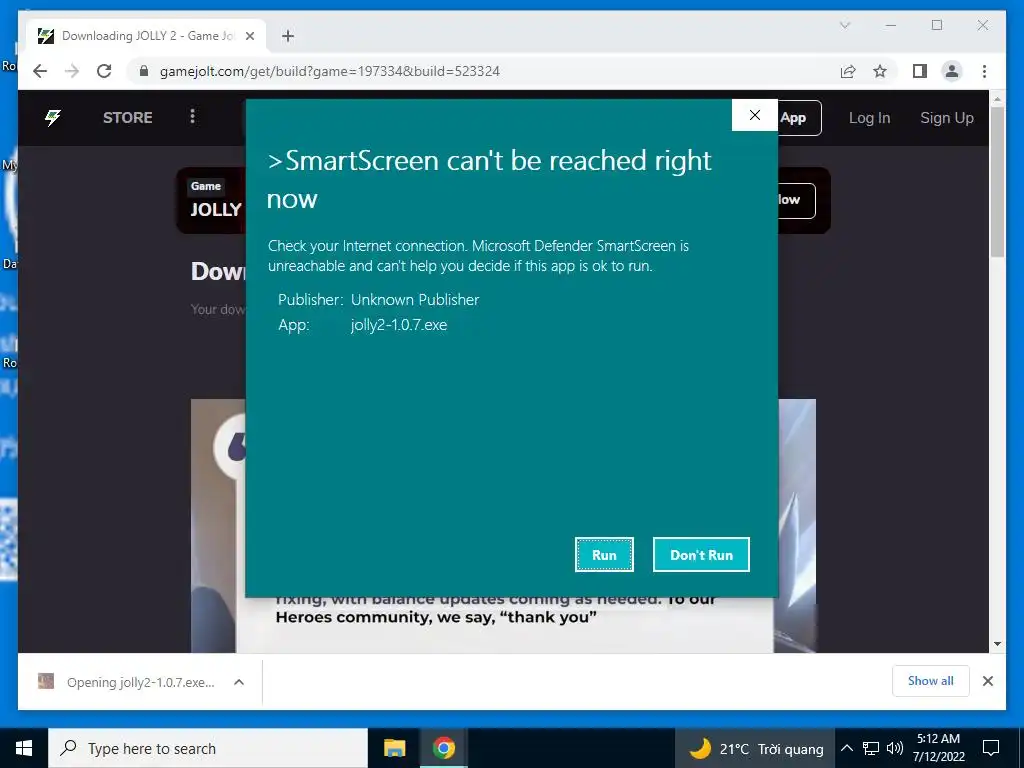This screenshot has height=768, width=1024.
Task: Open a new Chrome tab
Action: pyautogui.click(x=288, y=36)
